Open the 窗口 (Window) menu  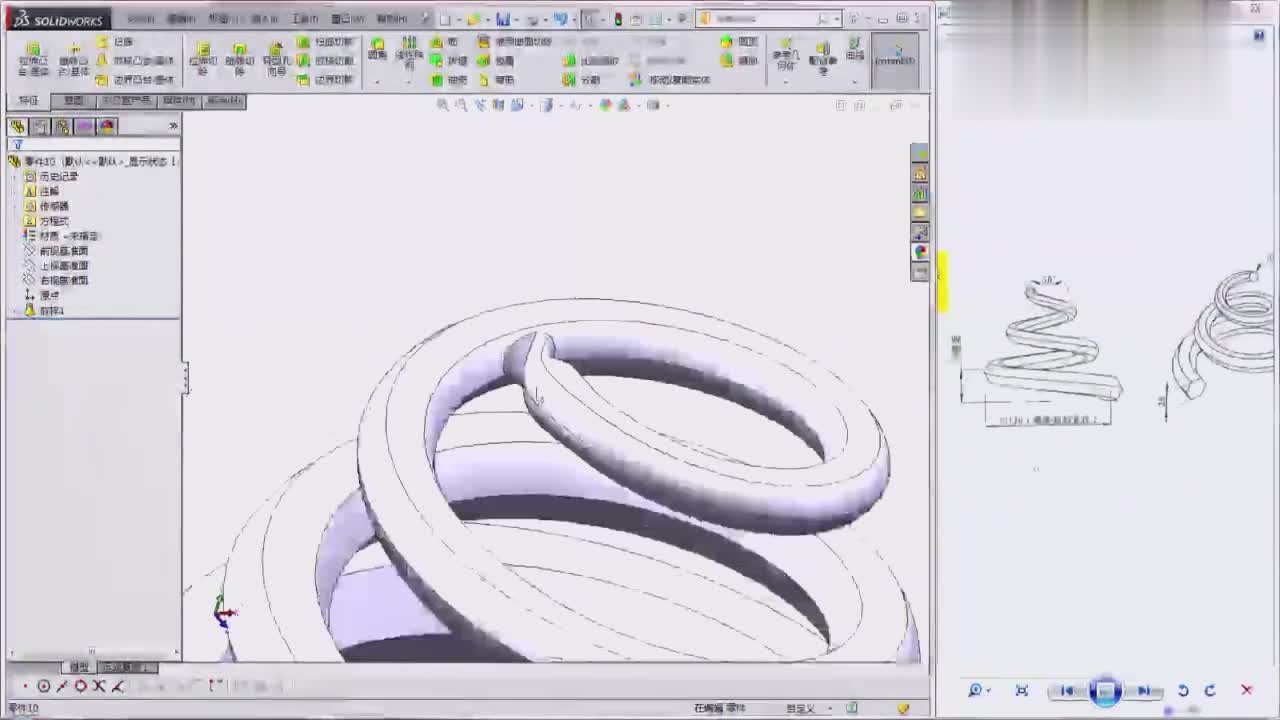(x=347, y=19)
